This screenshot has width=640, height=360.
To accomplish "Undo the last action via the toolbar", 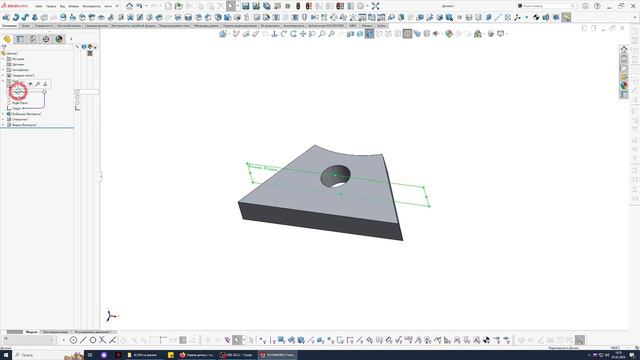I will (139, 6).
